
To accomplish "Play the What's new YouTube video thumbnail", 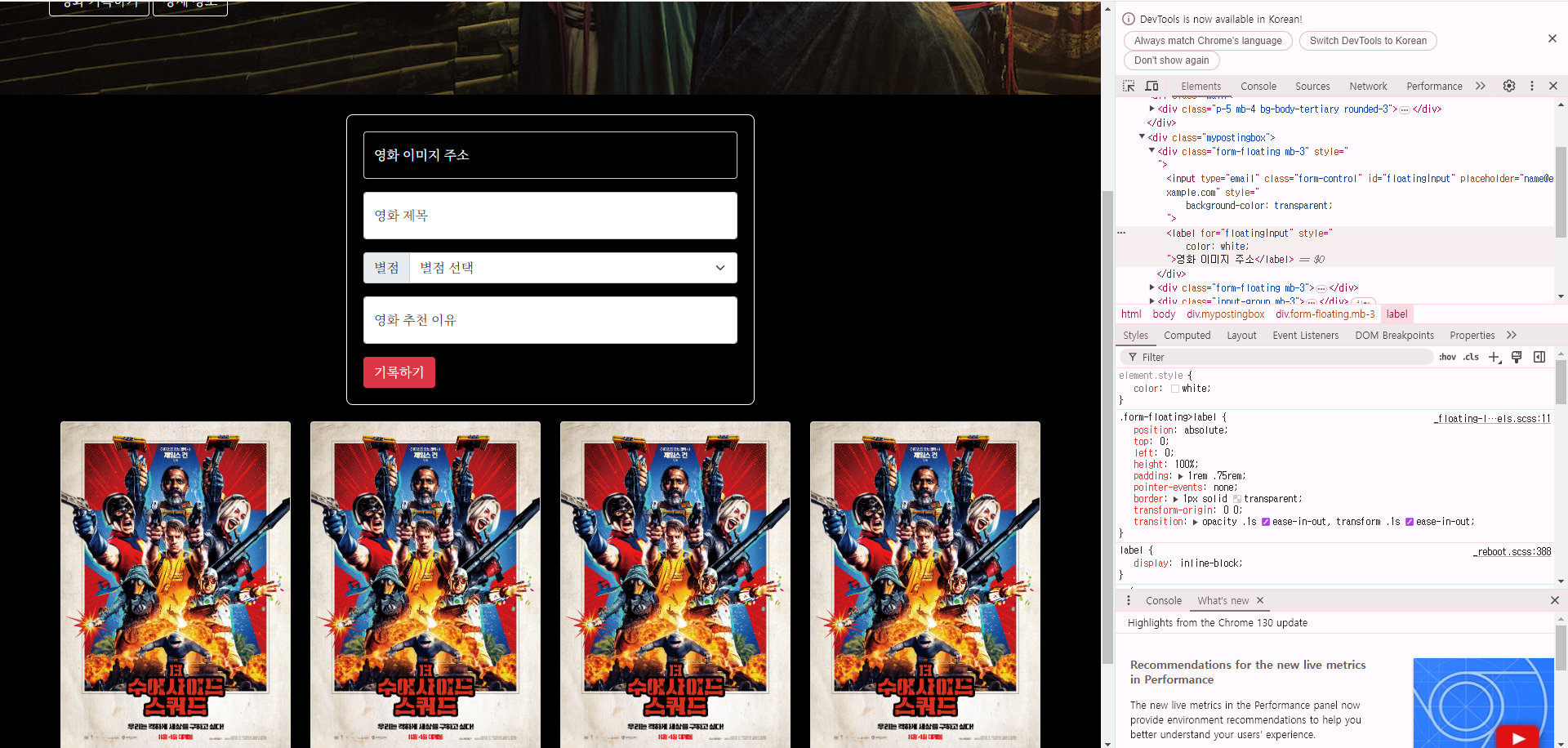I will click(1517, 737).
